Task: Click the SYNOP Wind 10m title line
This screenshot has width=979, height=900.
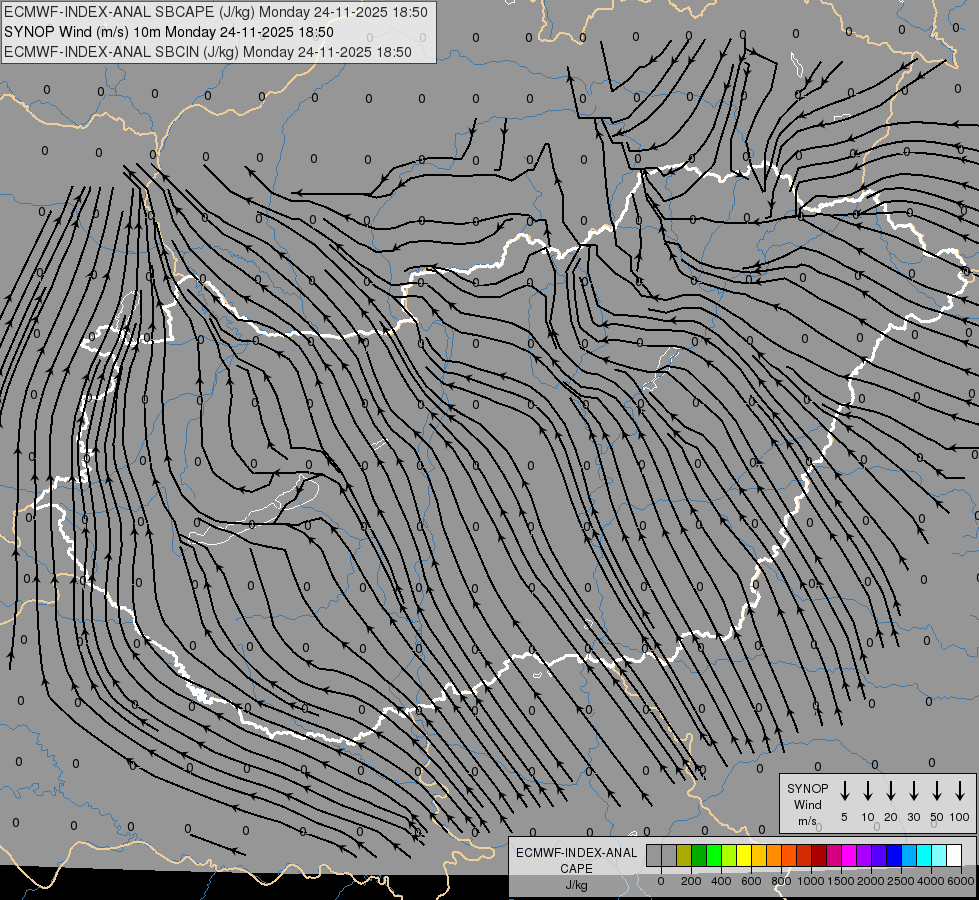Action: pos(169,32)
